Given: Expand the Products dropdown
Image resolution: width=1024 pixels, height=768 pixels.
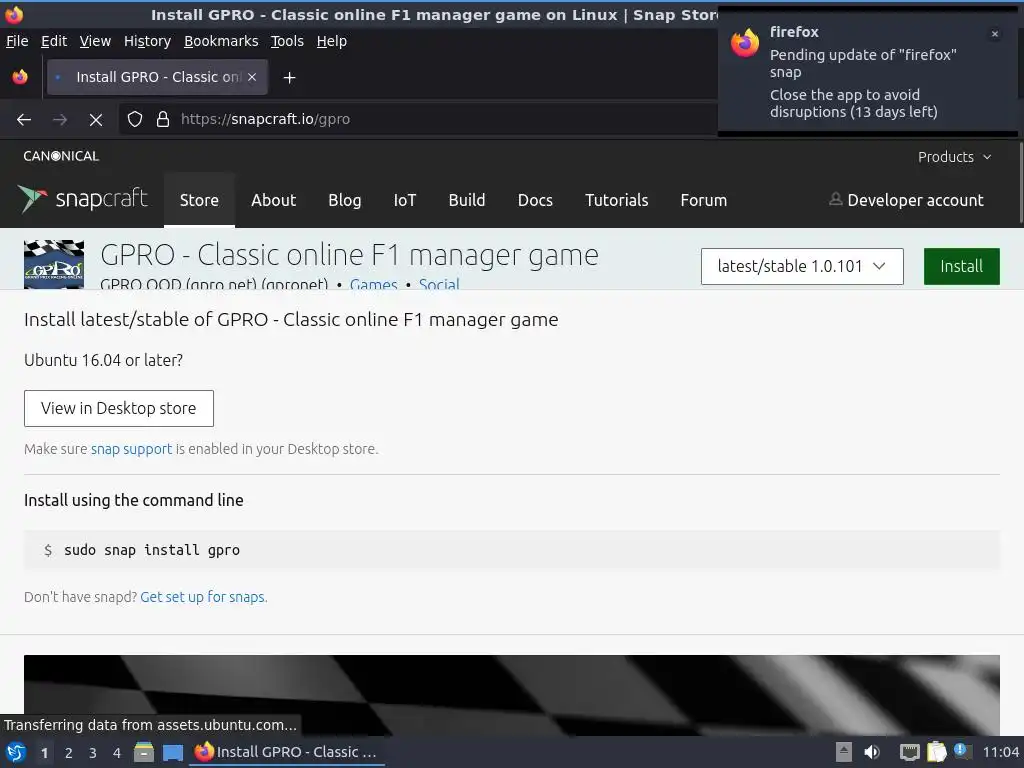Looking at the screenshot, I should point(954,157).
